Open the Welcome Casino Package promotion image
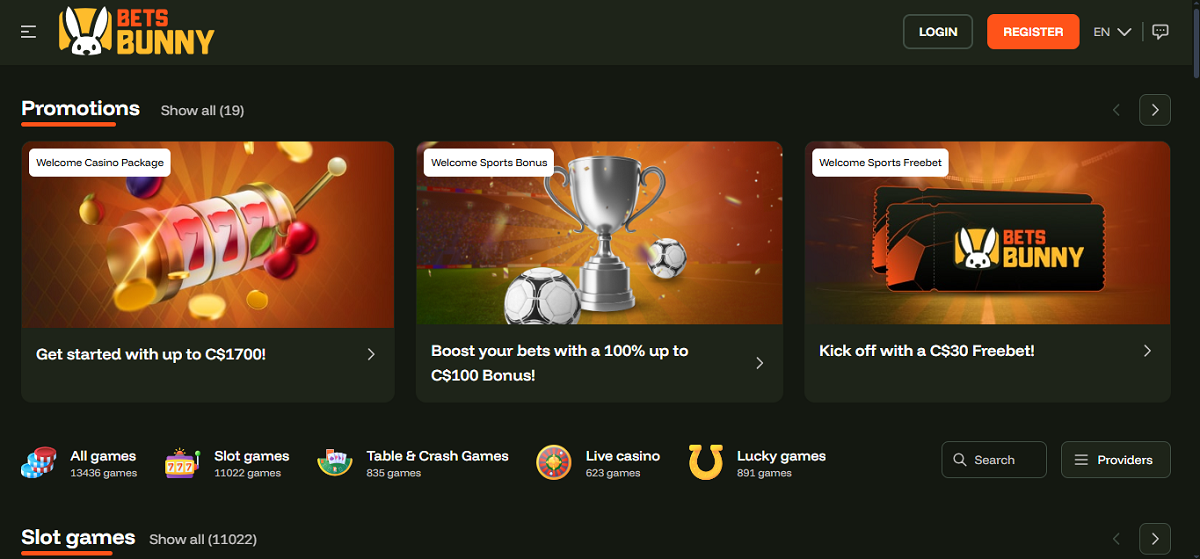This screenshot has width=1200, height=559. 208,234
